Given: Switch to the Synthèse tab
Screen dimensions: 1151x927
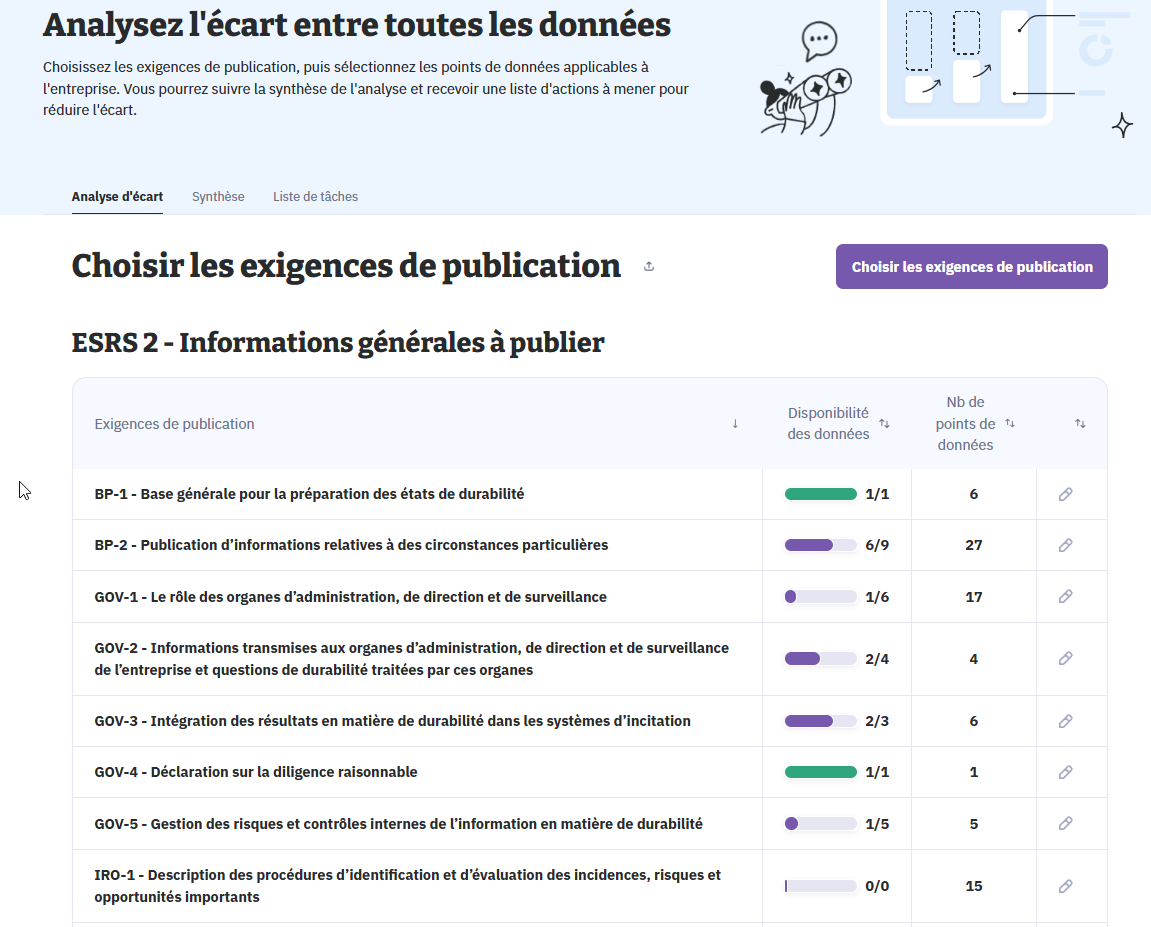Looking at the screenshot, I should (x=218, y=197).
